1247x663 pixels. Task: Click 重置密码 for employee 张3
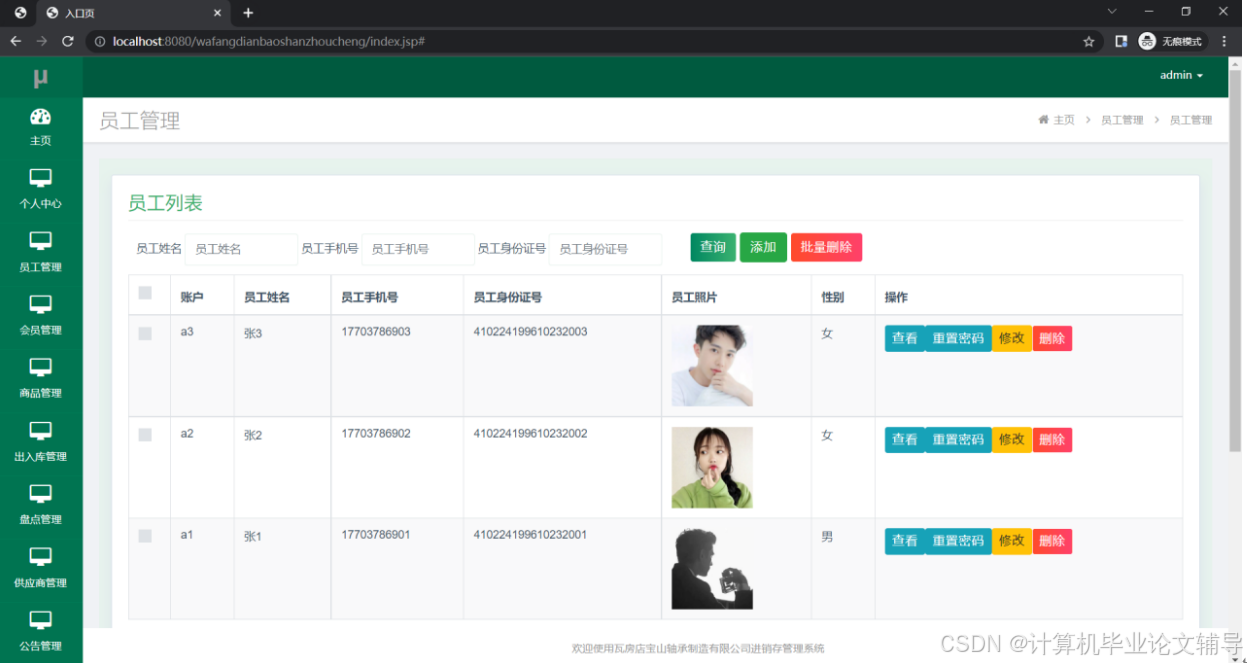coord(958,338)
